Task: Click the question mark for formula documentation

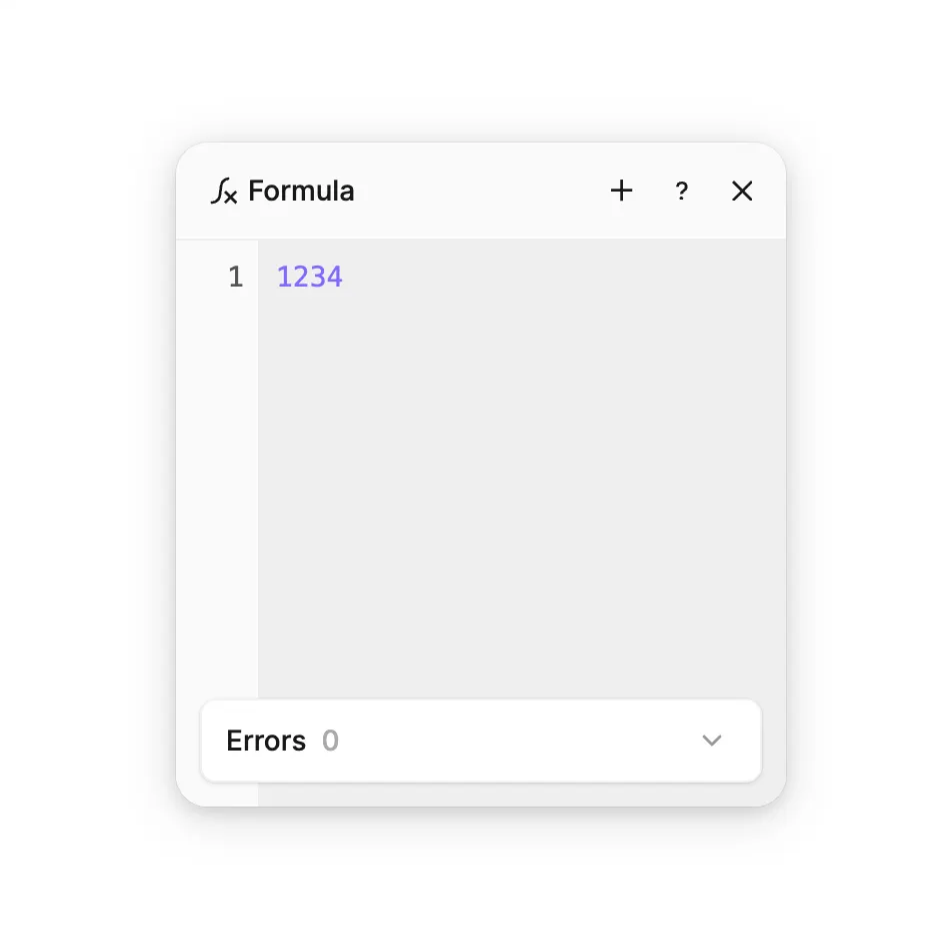Action: (x=682, y=191)
